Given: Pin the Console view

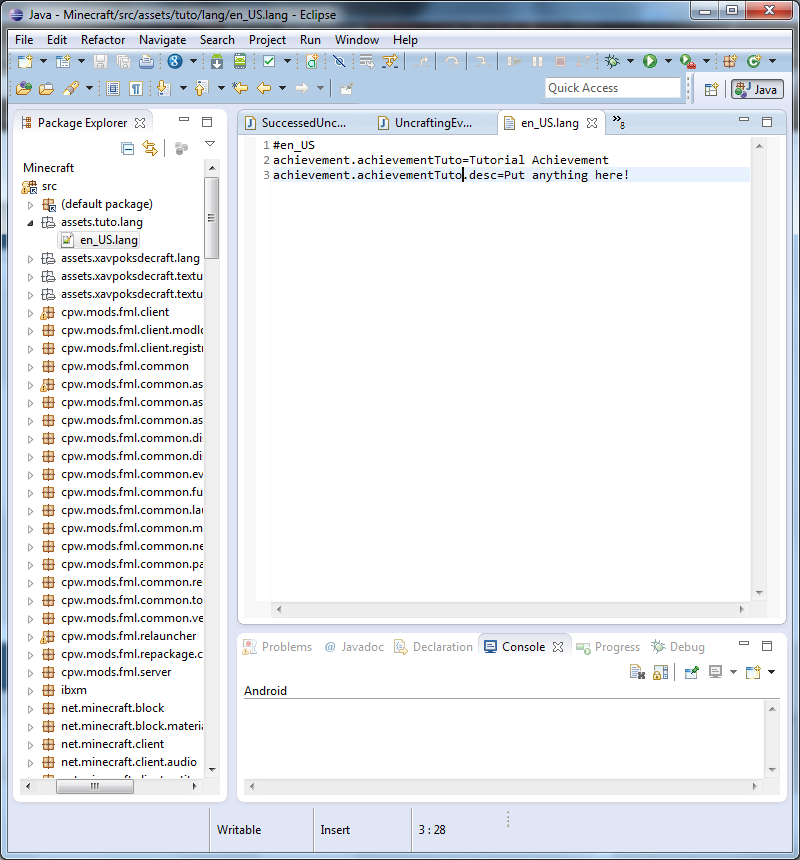Looking at the screenshot, I should (691, 673).
